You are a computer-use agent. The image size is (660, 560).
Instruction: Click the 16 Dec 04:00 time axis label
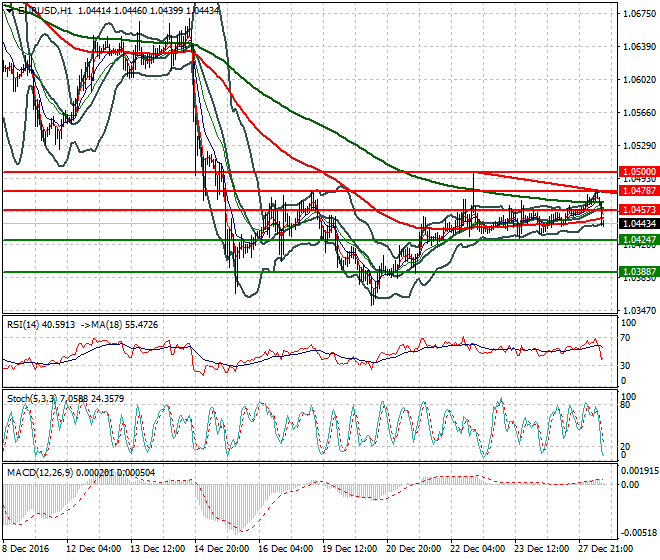(x=286, y=549)
